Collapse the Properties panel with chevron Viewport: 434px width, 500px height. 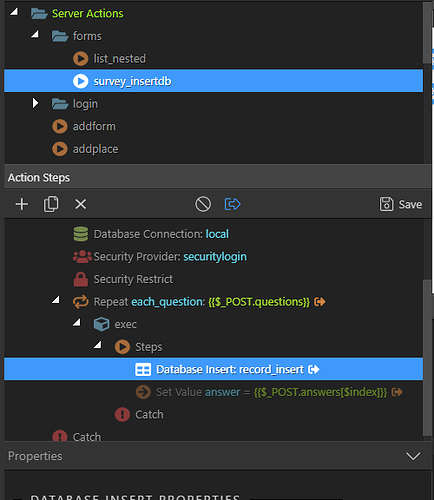point(413,456)
